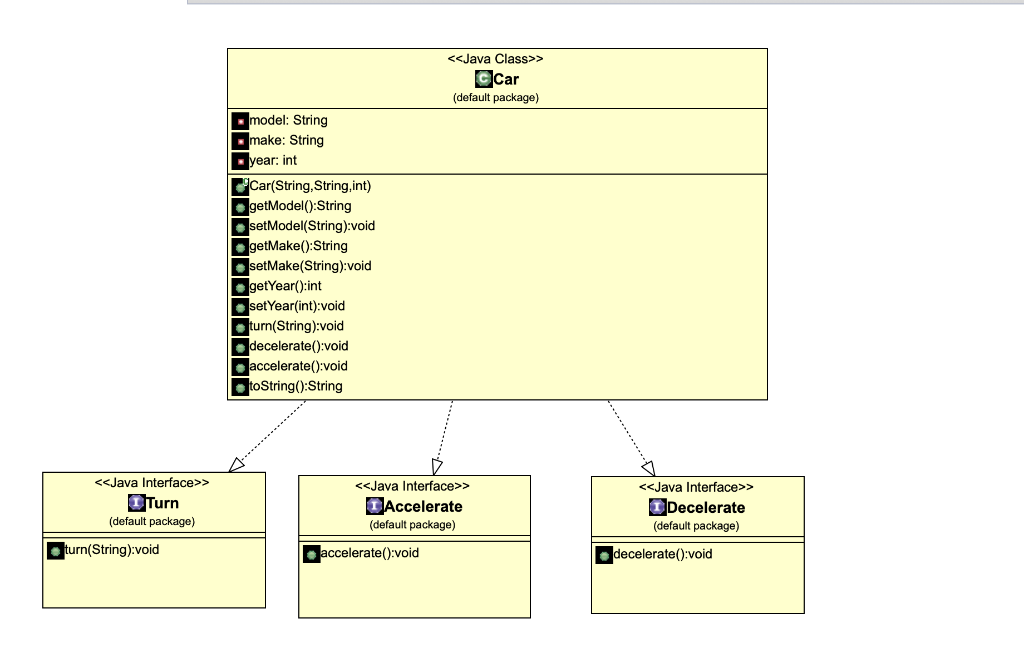Screen dimensions: 1024x663
Task: Click private field icon beside model: String
Action: point(240,121)
